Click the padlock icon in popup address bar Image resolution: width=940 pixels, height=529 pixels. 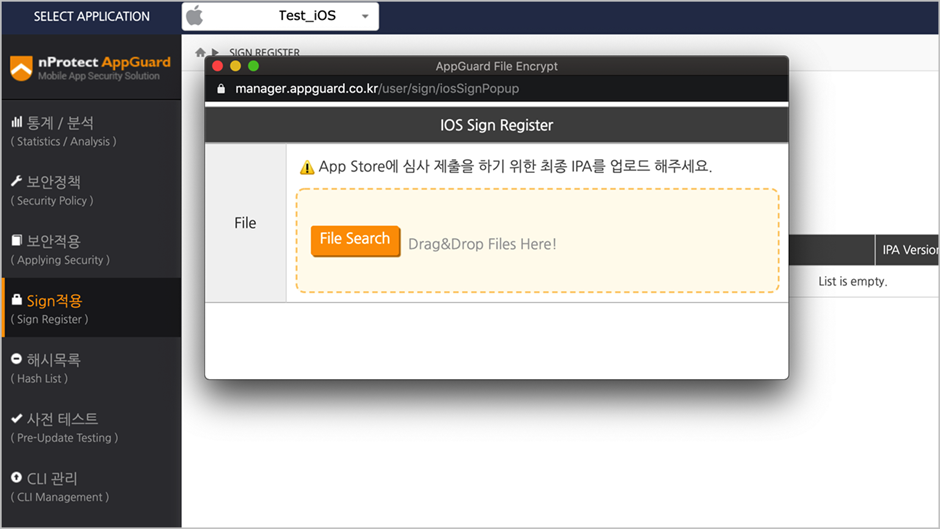[x=221, y=89]
